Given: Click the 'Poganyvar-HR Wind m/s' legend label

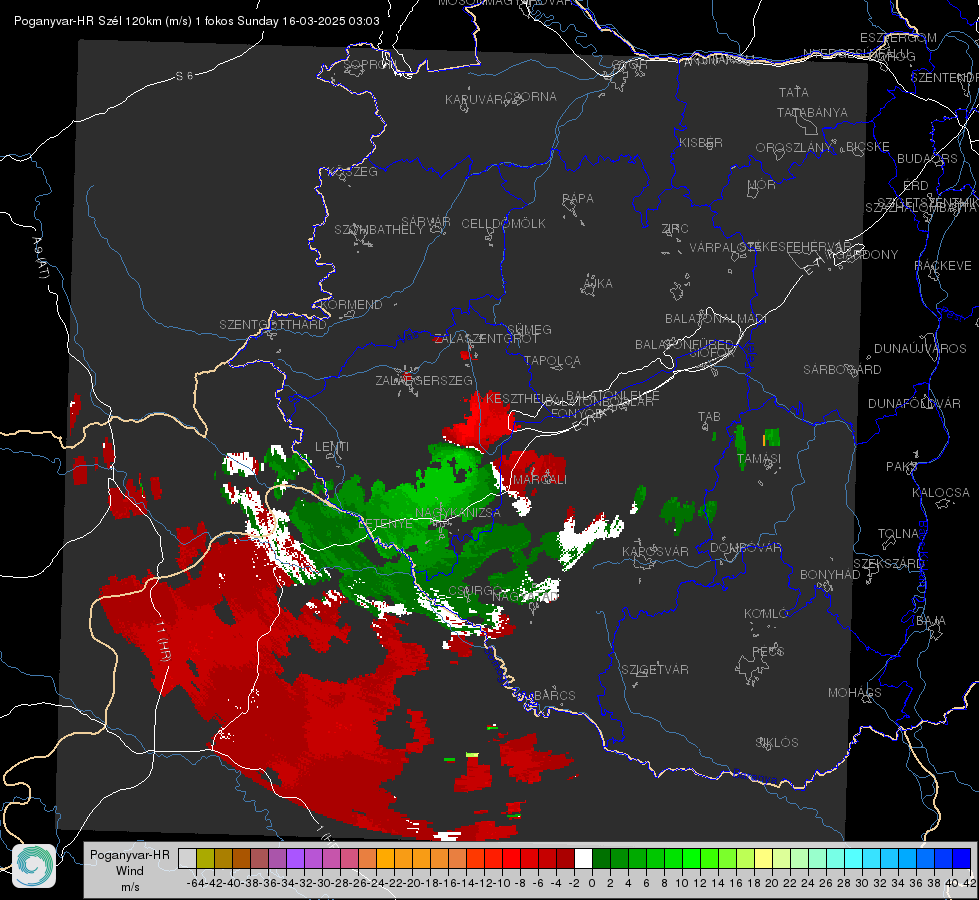Looking at the screenshot, I should (130, 870).
